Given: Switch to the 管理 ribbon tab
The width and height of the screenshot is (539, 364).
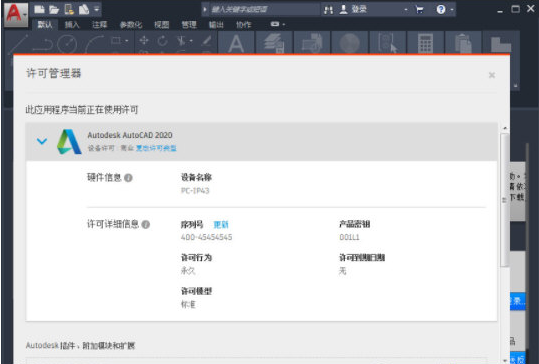Looking at the screenshot, I should [189, 24].
